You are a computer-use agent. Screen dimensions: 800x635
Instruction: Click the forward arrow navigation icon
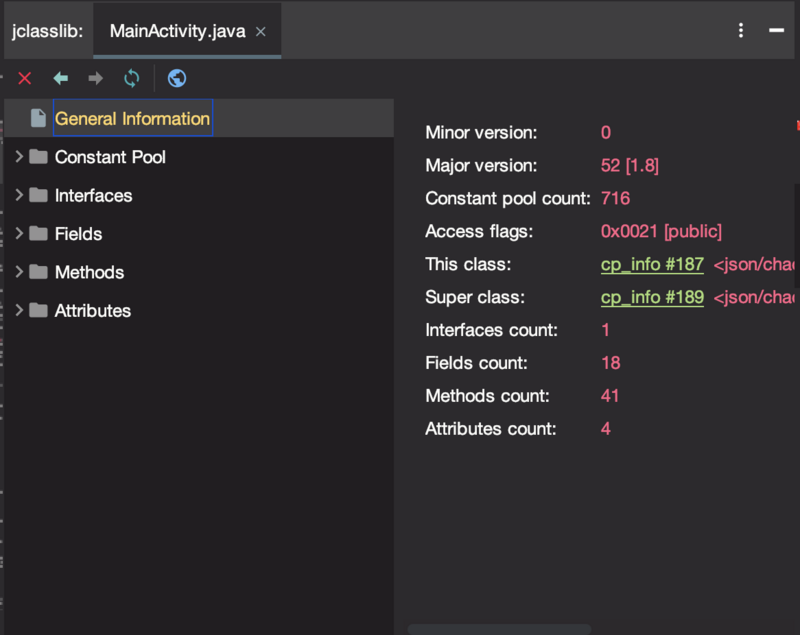click(x=96, y=78)
